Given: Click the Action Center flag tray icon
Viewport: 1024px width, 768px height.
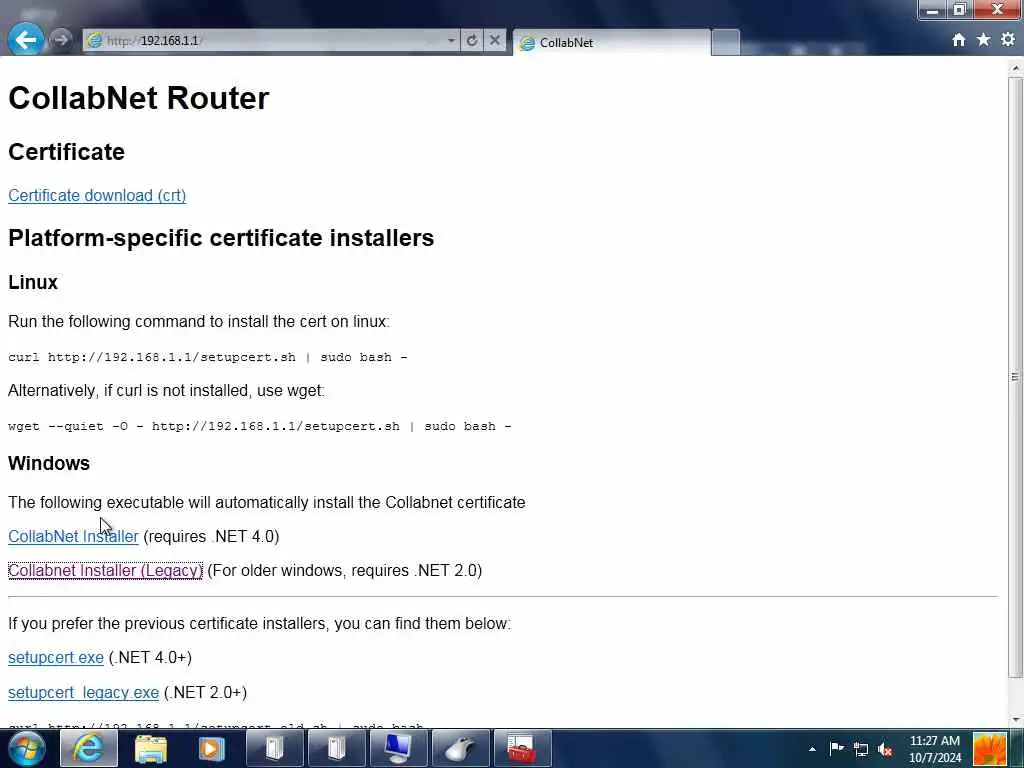Looking at the screenshot, I should 837,748.
